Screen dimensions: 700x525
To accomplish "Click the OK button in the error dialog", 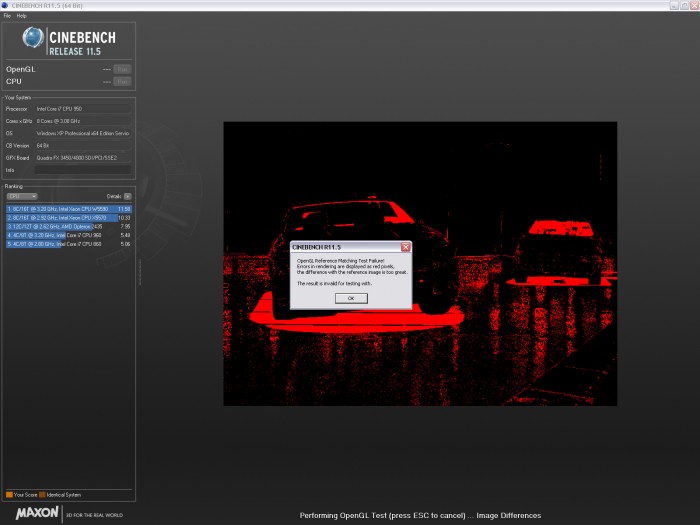I will [351, 298].
